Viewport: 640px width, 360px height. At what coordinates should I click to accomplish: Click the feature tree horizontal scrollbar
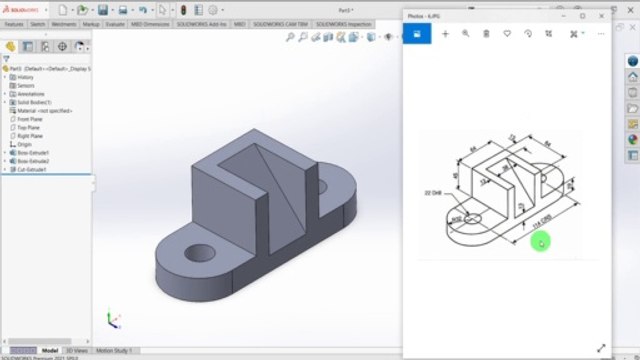[x=40, y=341]
